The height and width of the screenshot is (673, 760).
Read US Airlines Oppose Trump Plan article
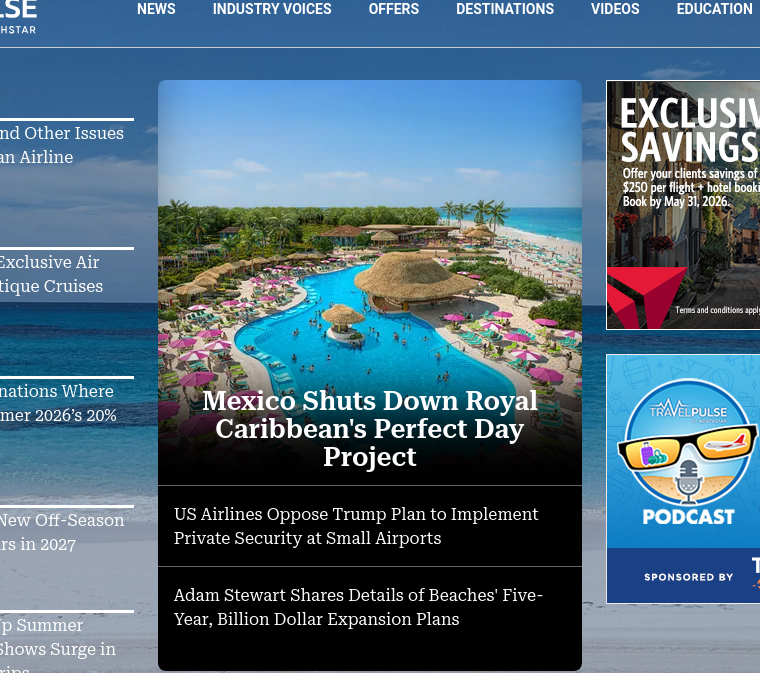(x=356, y=526)
